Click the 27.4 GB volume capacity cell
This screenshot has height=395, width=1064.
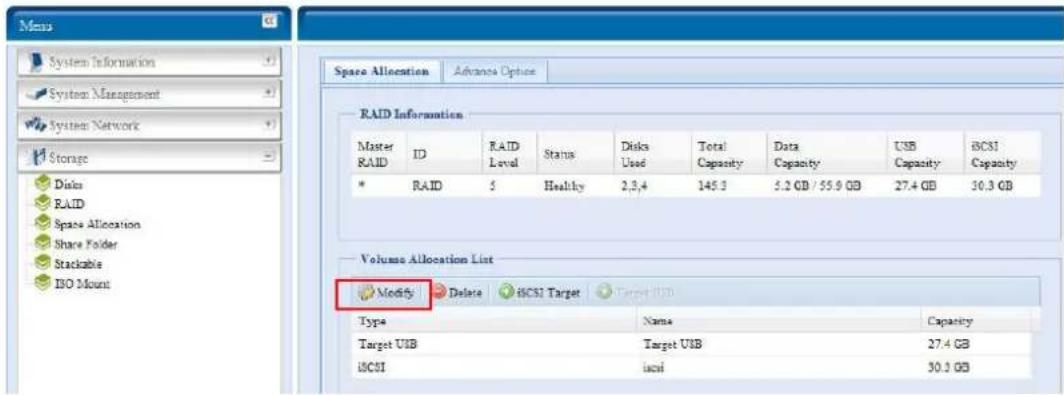coord(949,345)
